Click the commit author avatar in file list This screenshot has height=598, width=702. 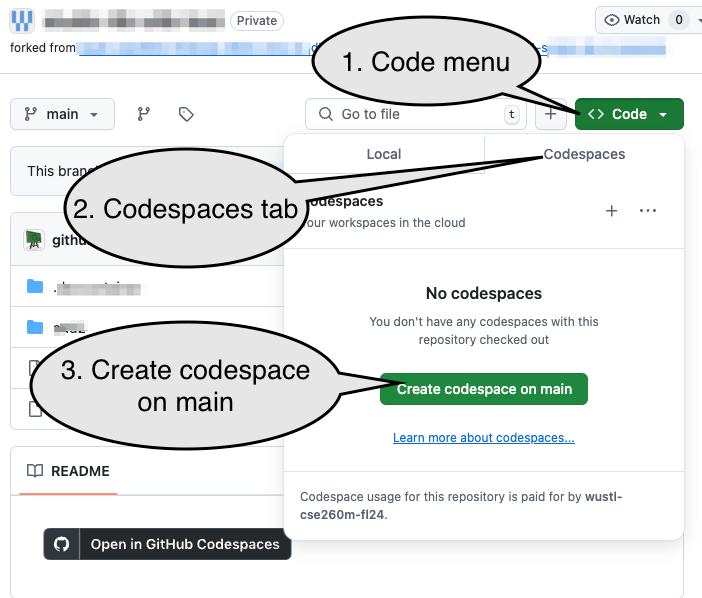click(x=34, y=240)
